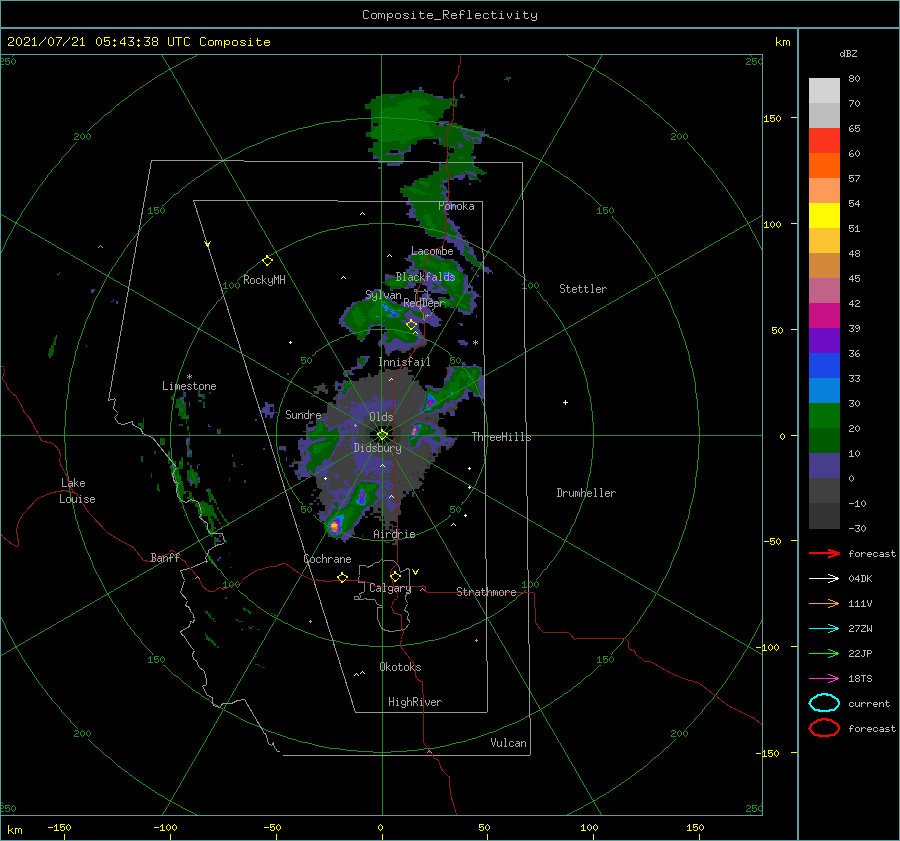Click the indigo 0-10 dBZ swatch
The height and width of the screenshot is (841, 900).
(x=824, y=466)
